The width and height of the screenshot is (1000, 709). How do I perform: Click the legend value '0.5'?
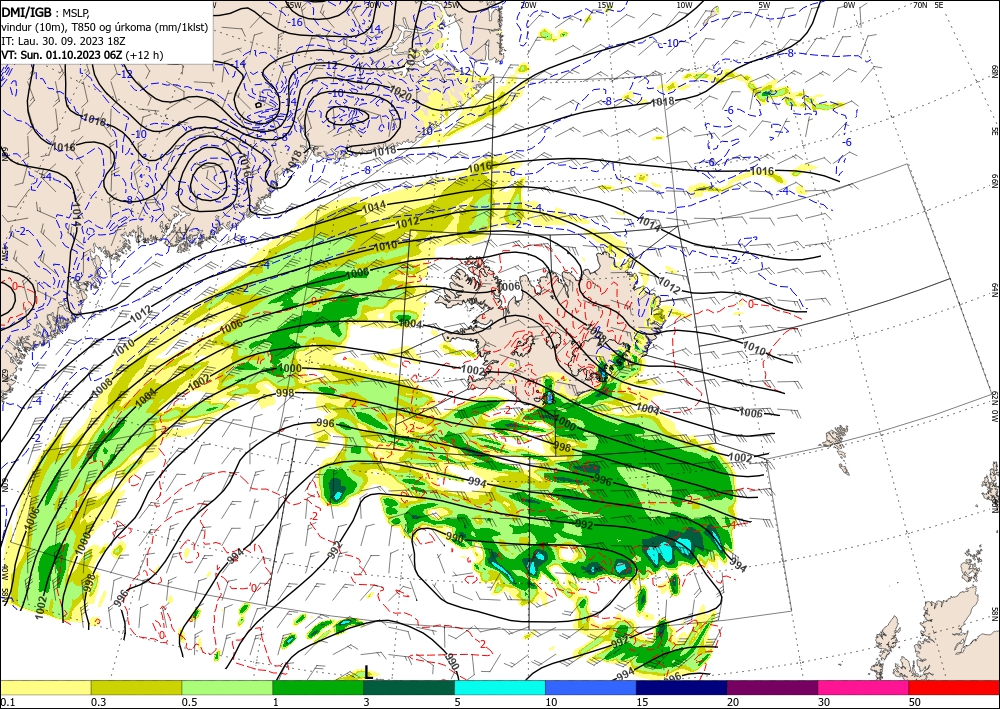tap(189, 702)
